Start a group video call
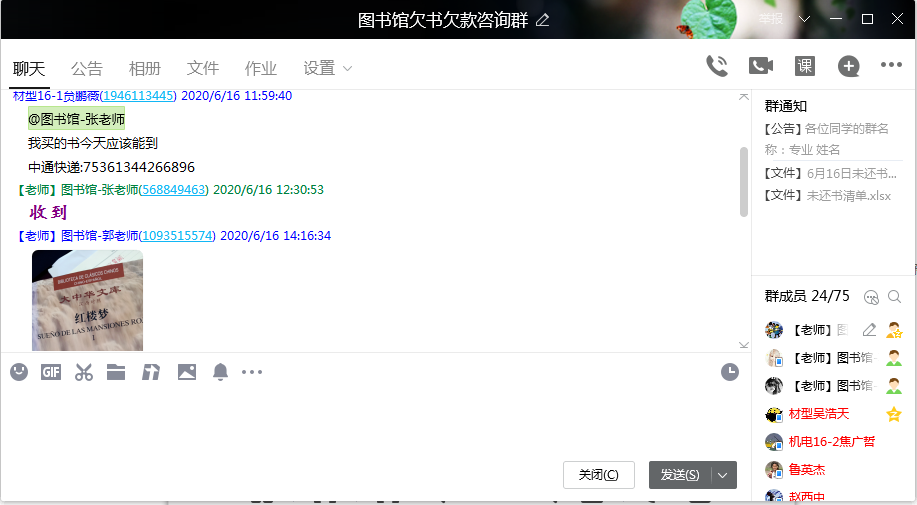This screenshot has width=917, height=505. coord(761,66)
